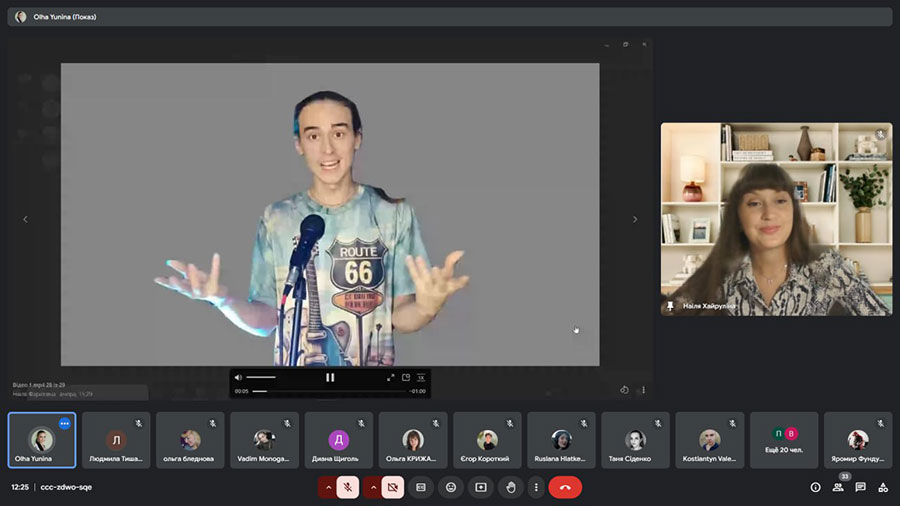The height and width of the screenshot is (506, 900).
Task: Open the Activities panel icon
Action: point(883,487)
